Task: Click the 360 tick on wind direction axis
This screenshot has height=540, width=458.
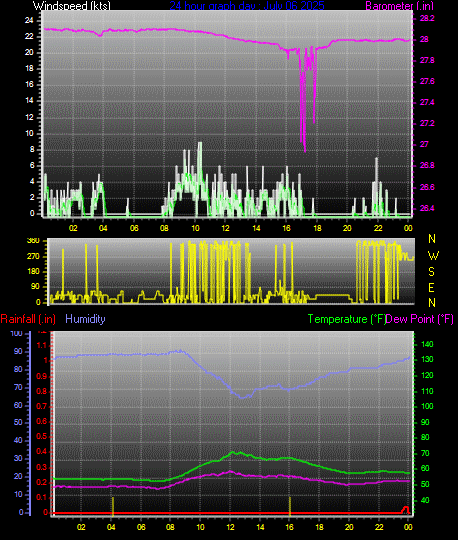Action: [x=33, y=241]
